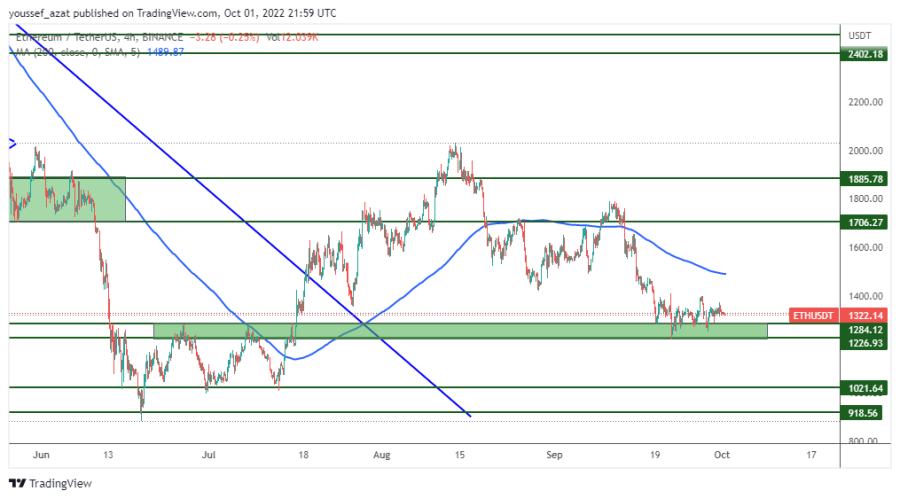Click the TradingView logo icon
900x499 pixels.
[17, 483]
